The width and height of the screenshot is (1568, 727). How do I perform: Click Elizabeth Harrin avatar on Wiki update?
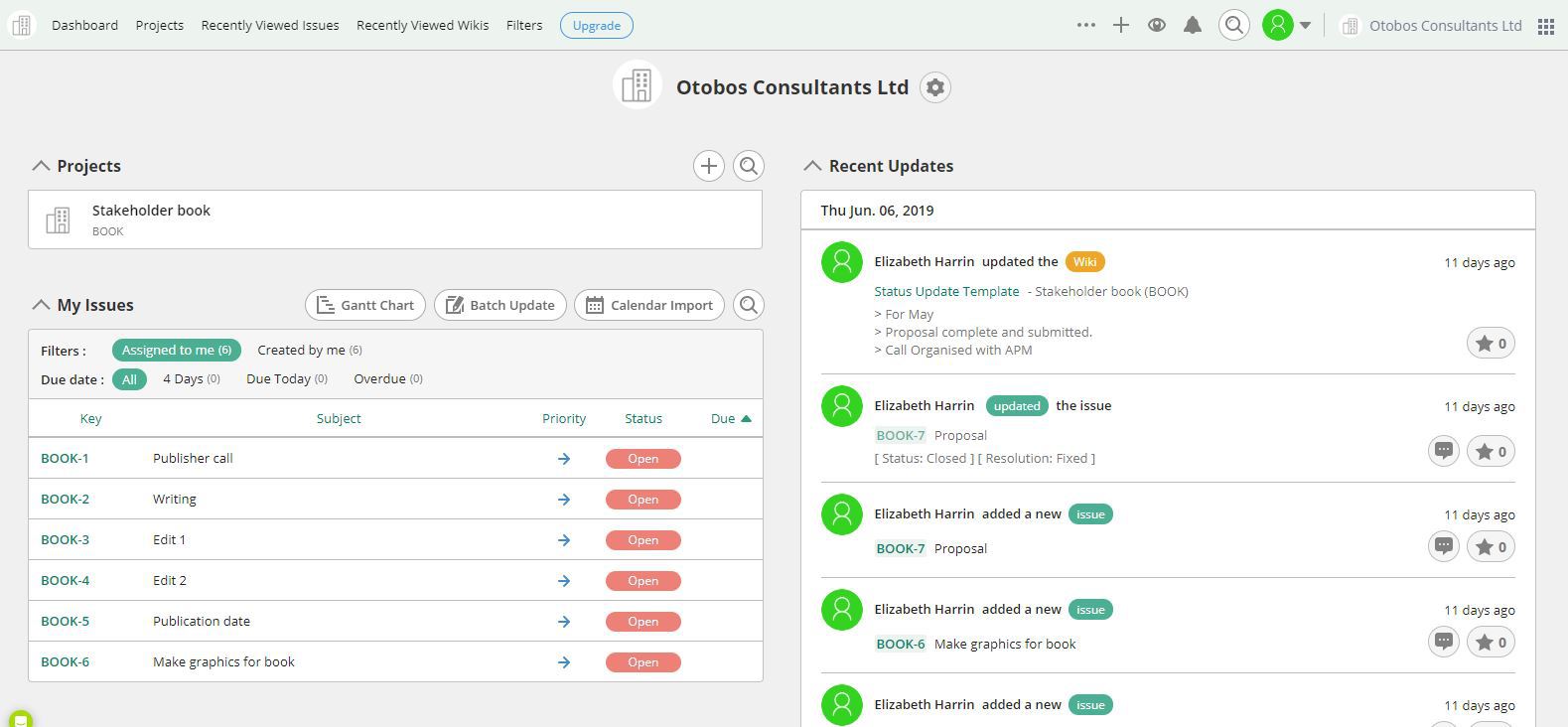coord(842,262)
